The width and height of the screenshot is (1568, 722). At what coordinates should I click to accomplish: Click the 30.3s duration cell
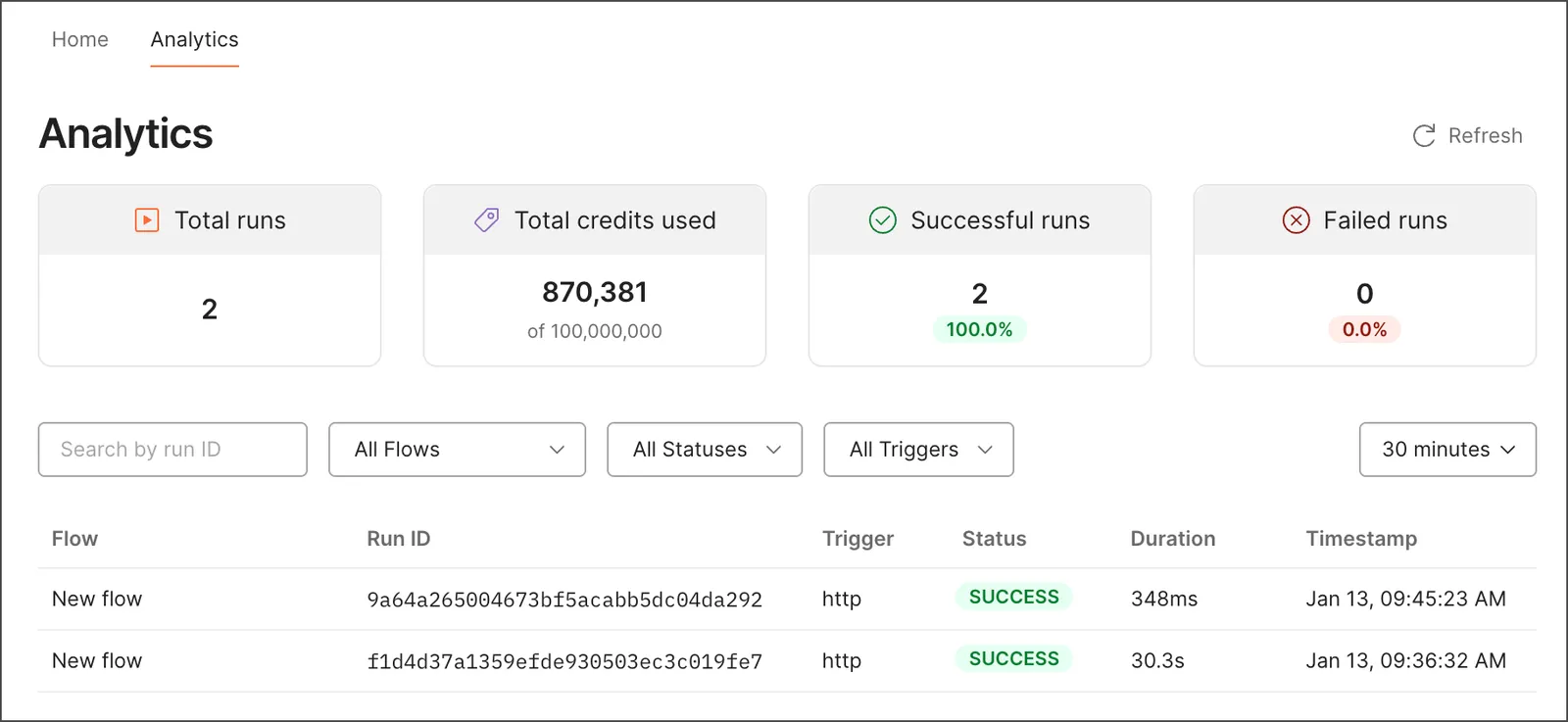point(1157,660)
